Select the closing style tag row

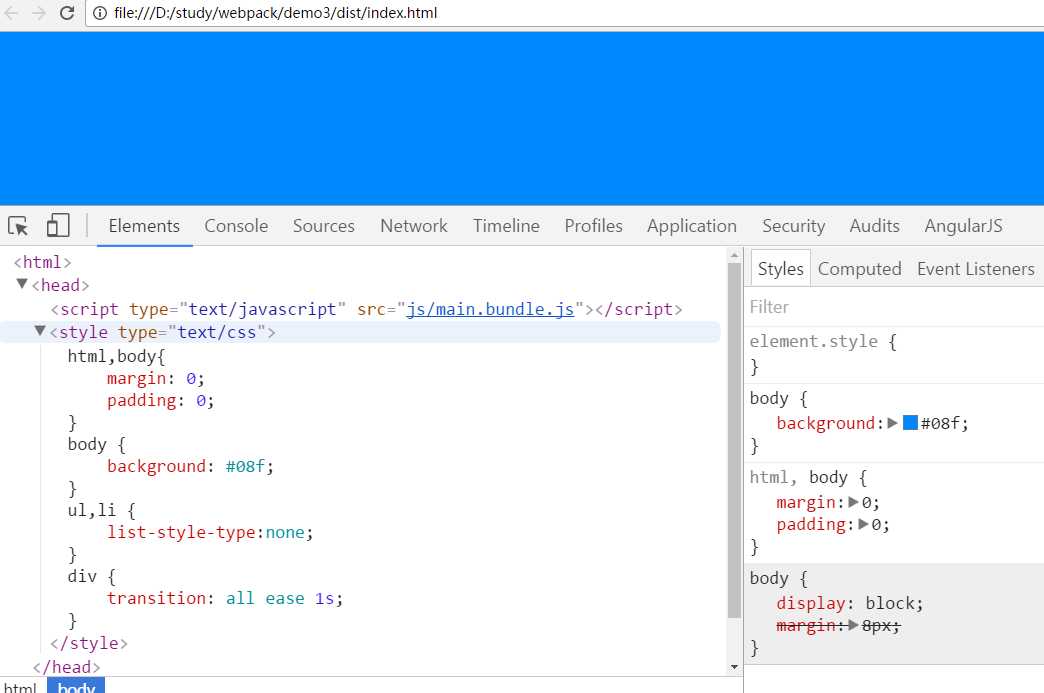coord(89,643)
